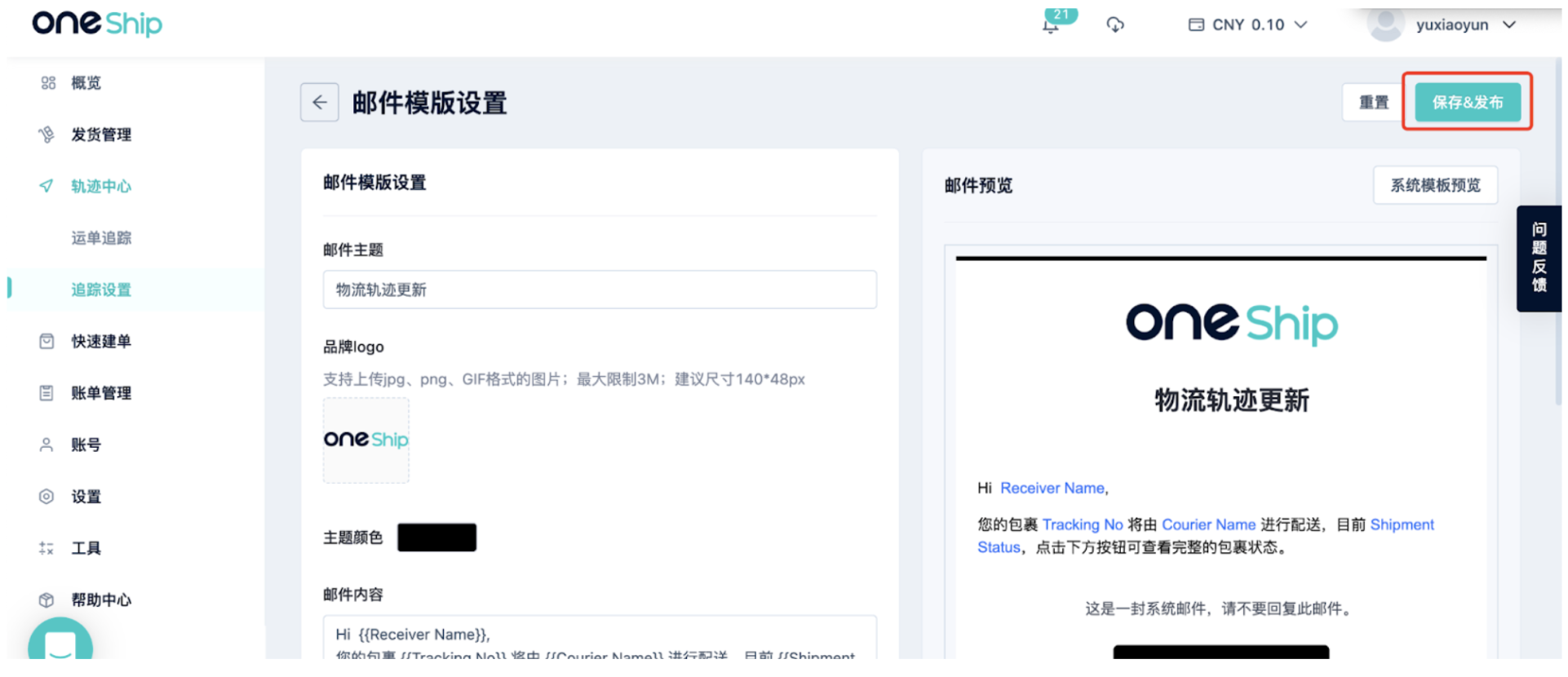Image resolution: width=1568 pixels, height=677 pixels.
Task: Select 追踪设置 submenu item
Action: (x=101, y=290)
